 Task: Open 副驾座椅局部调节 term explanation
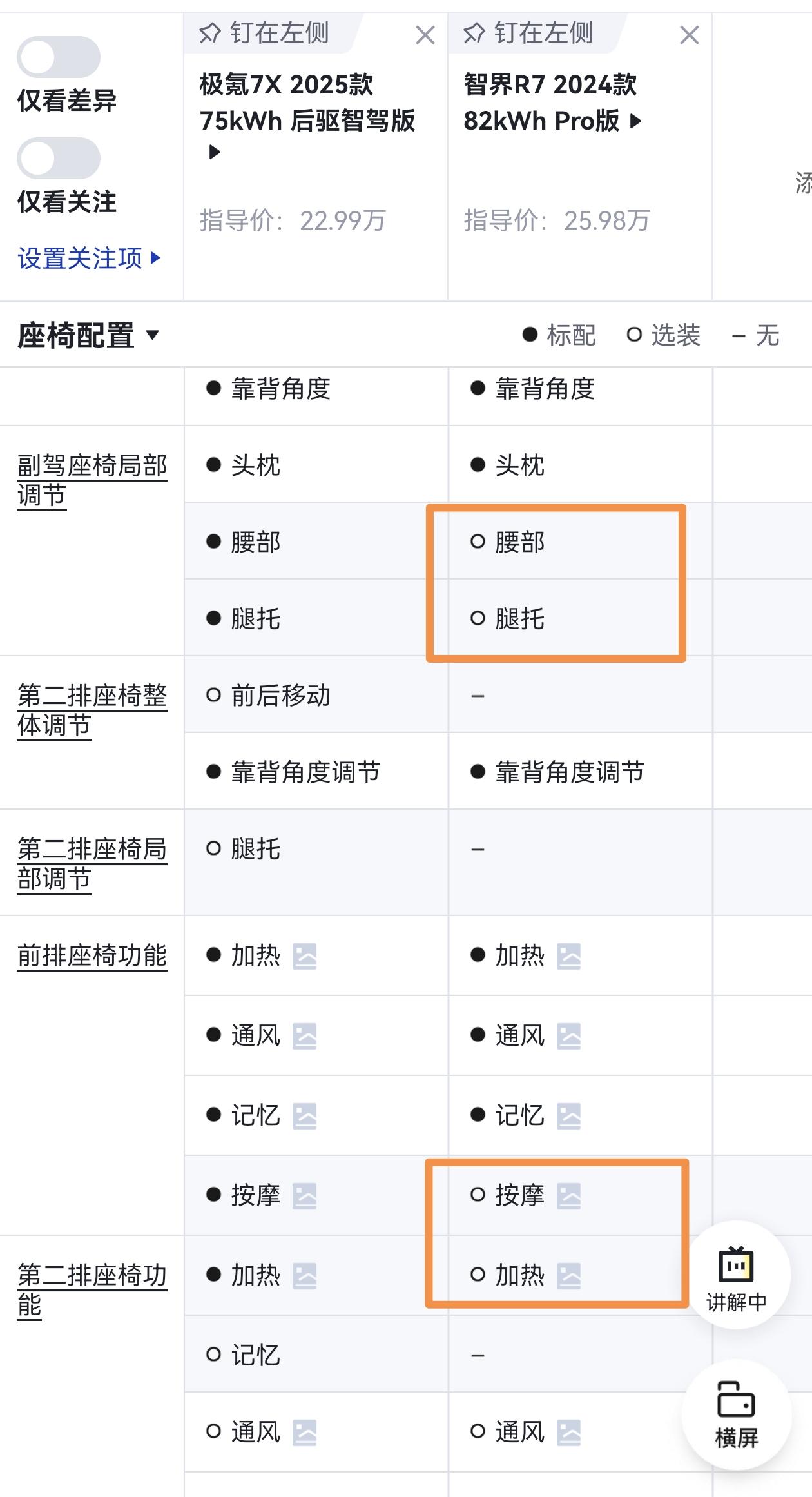[92, 481]
